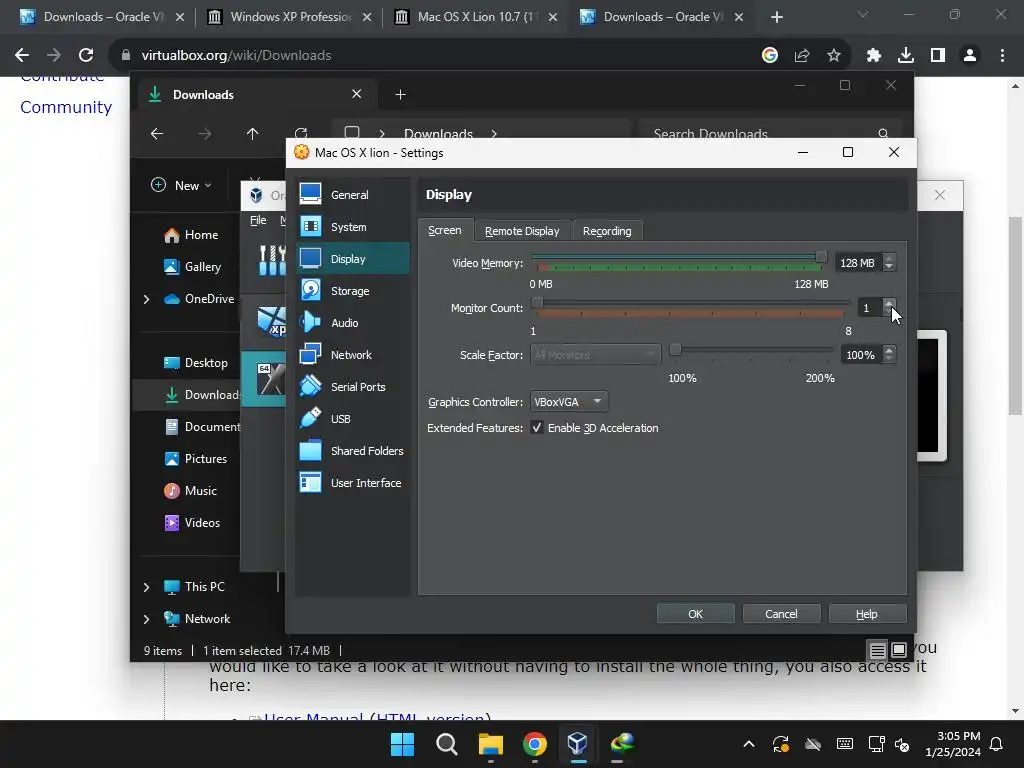This screenshot has width=1024, height=768.
Task: Click Chrome back arrow
Action: point(22,56)
